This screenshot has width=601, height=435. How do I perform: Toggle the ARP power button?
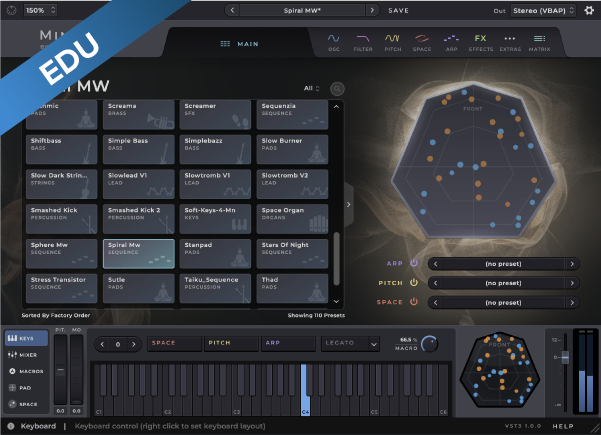[x=414, y=263]
